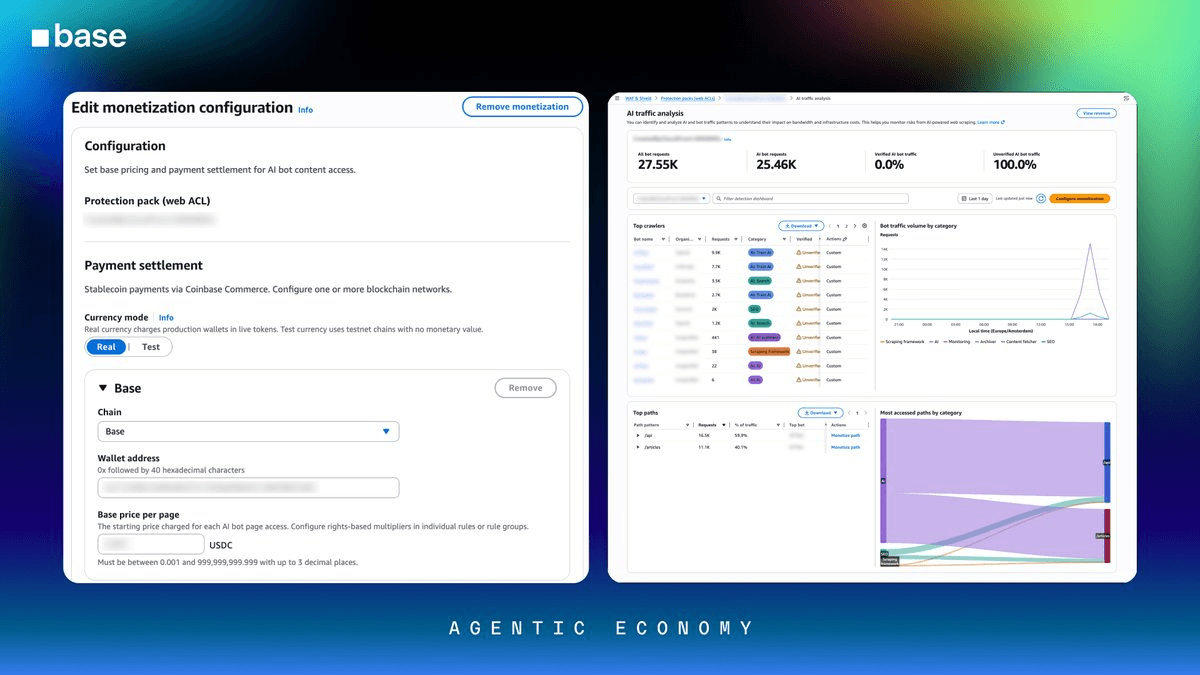The width and height of the screenshot is (1200, 675).
Task: Click the Scraping framework category badge
Action: pyautogui.click(x=769, y=351)
